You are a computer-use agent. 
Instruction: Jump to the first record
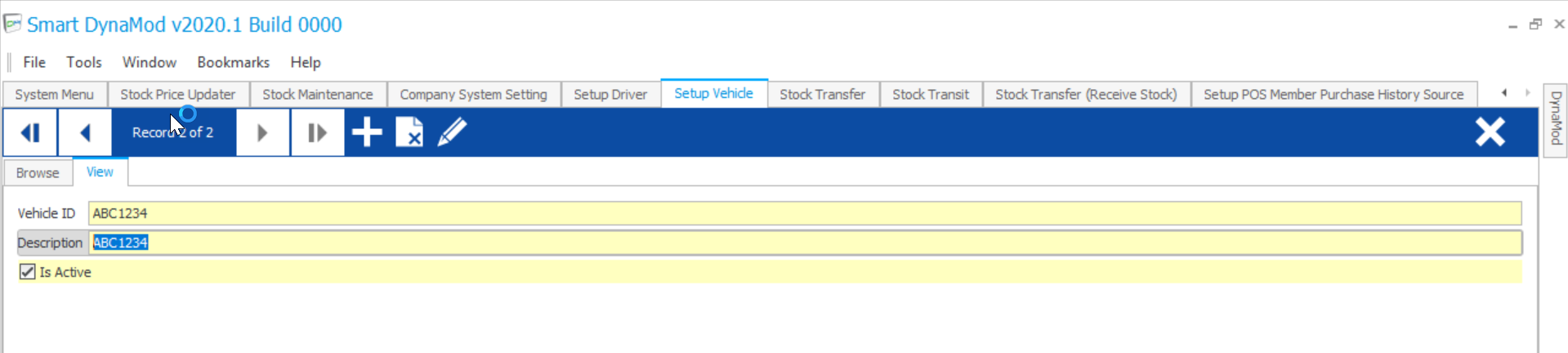pyautogui.click(x=30, y=132)
